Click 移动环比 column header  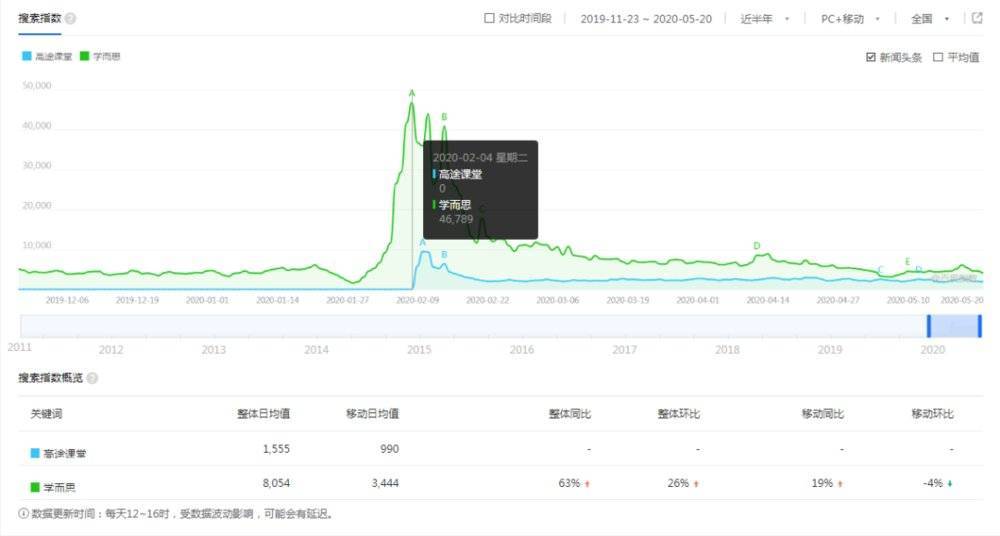point(932,413)
